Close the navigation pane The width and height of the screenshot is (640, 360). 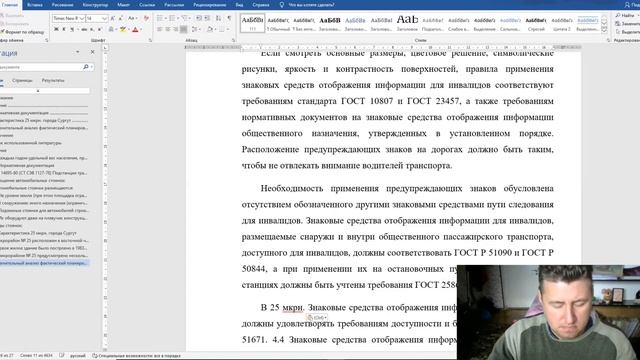point(93,52)
